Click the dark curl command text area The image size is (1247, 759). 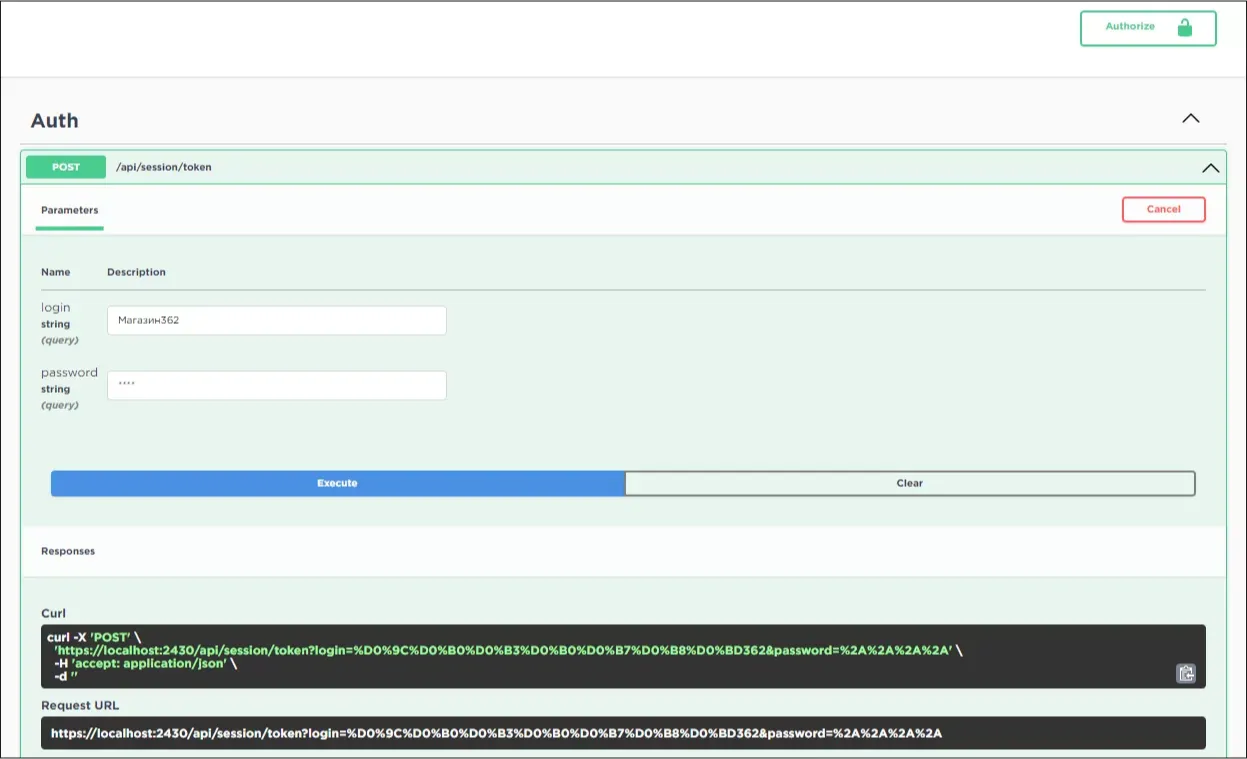point(600,657)
